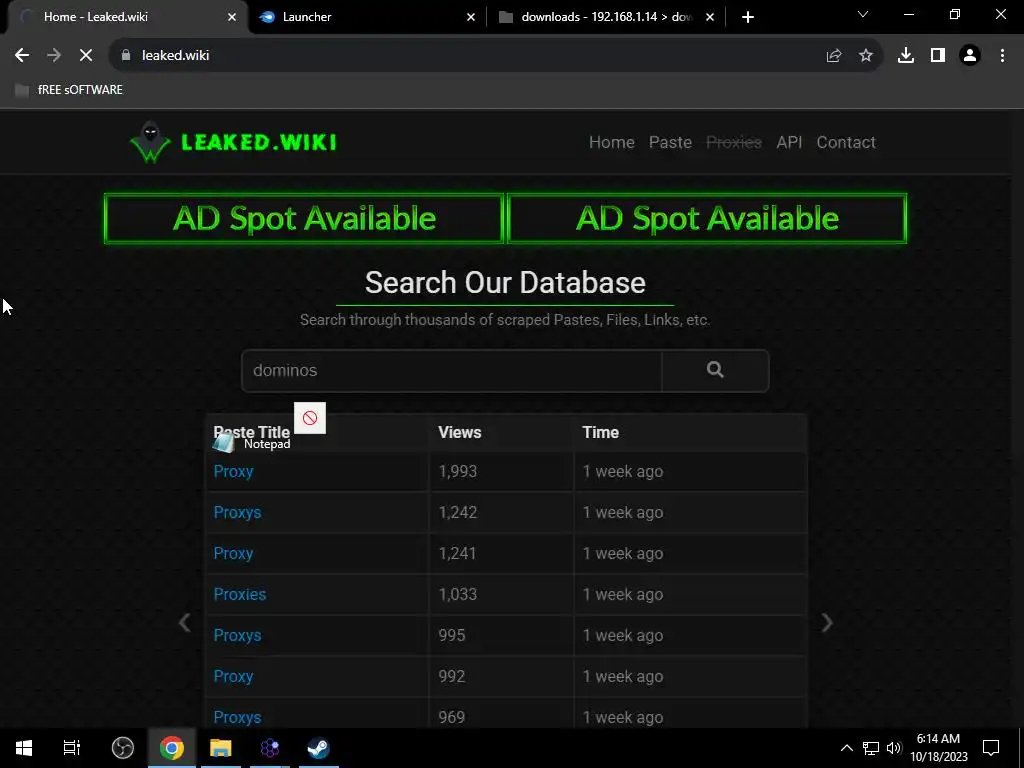Open the network status tray icon

click(871, 748)
